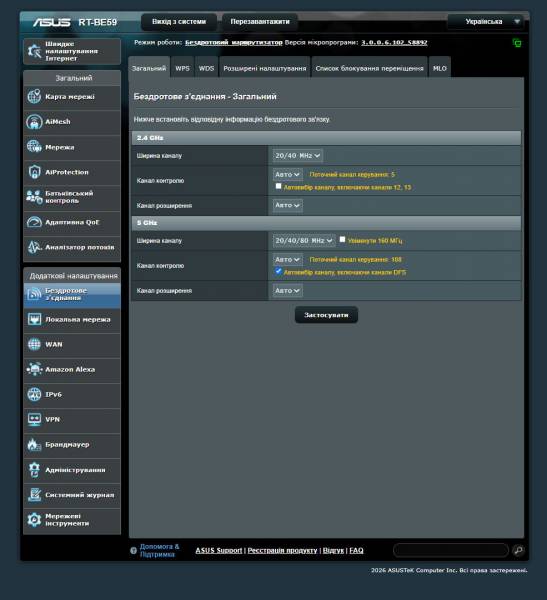The height and width of the screenshot is (600, 547).
Task: Click the green network status icon
Action: [517, 43]
